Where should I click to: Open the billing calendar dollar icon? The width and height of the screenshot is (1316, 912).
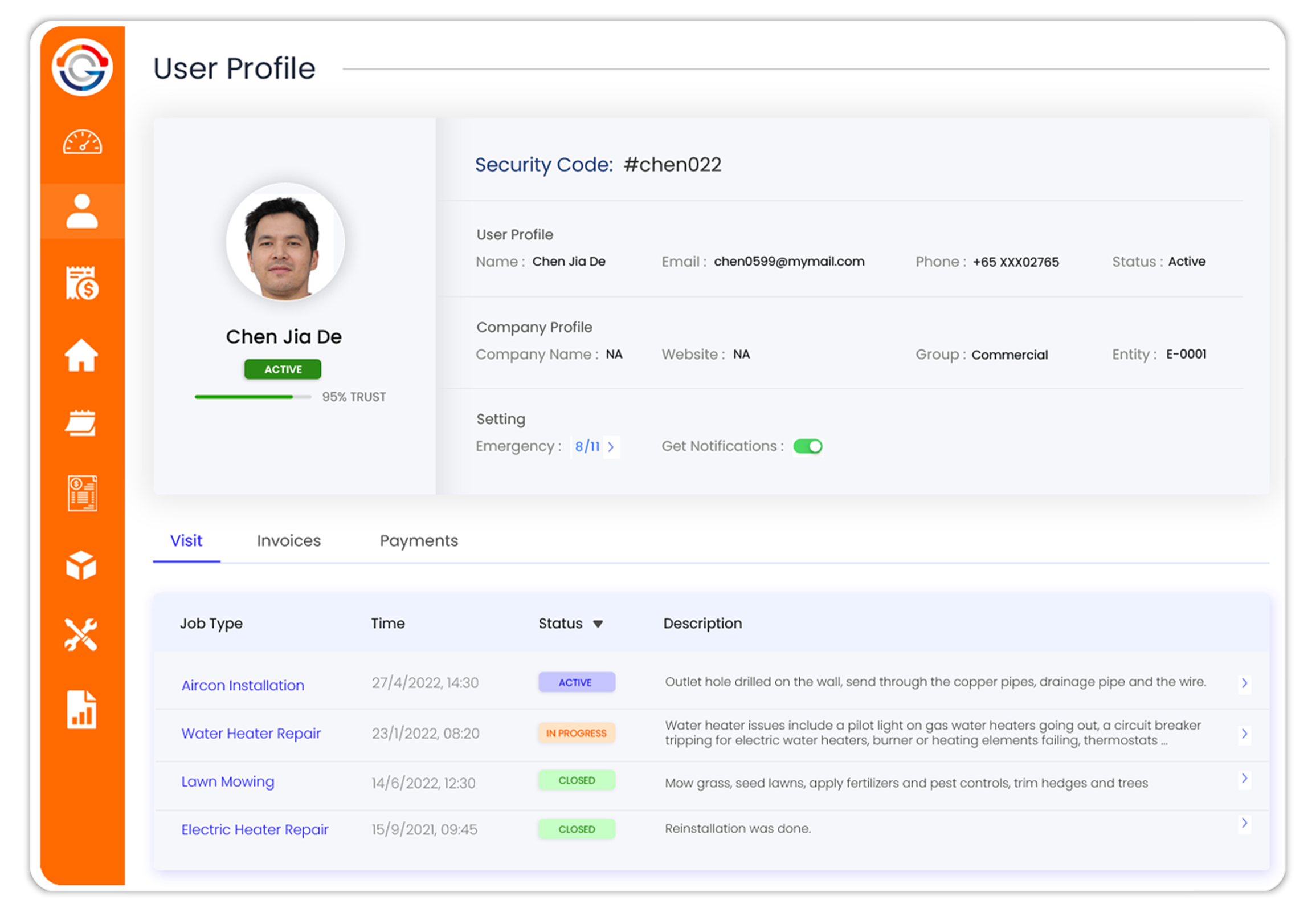[82, 282]
